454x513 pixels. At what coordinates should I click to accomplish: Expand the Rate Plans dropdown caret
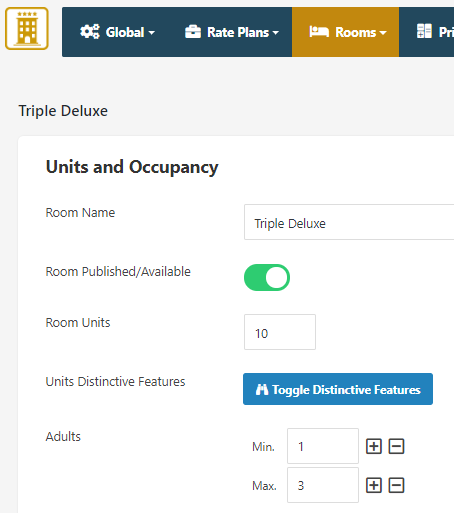(x=276, y=33)
